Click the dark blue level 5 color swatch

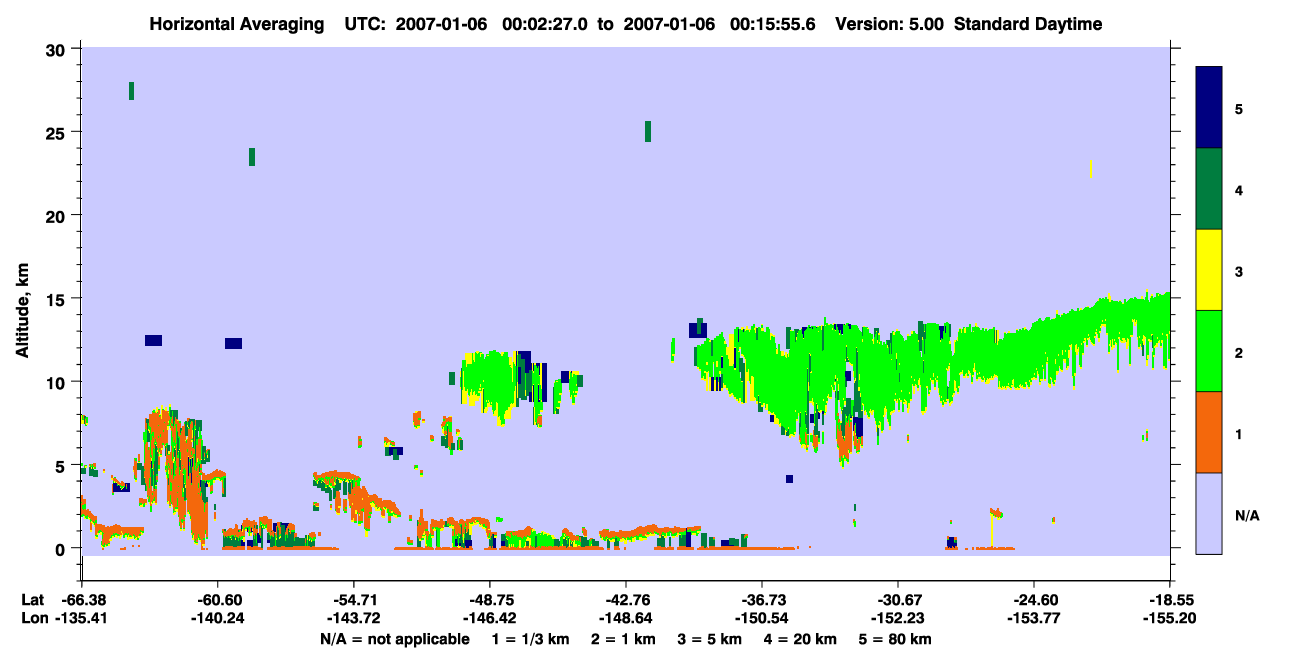point(1209,108)
